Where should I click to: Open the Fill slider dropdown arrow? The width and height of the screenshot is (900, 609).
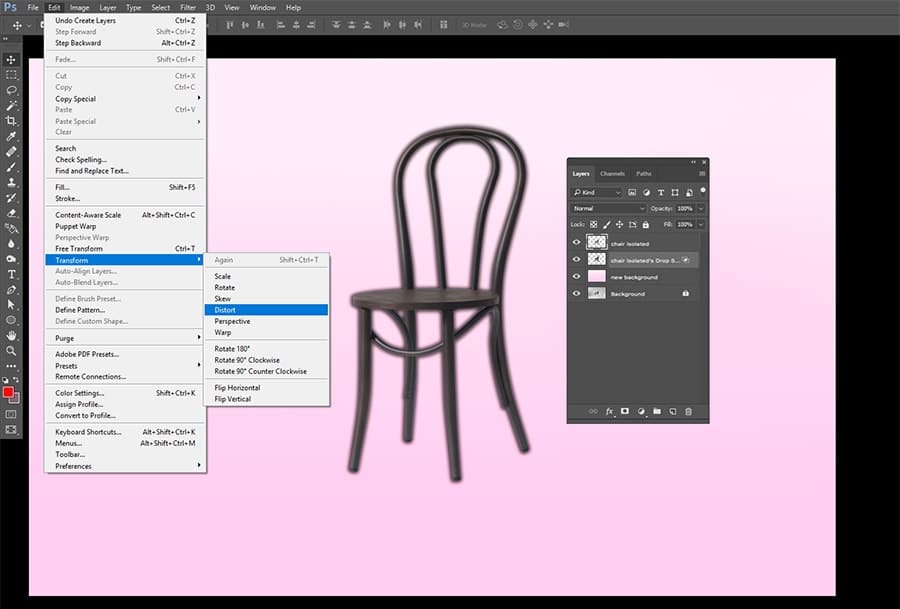[701, 224]
